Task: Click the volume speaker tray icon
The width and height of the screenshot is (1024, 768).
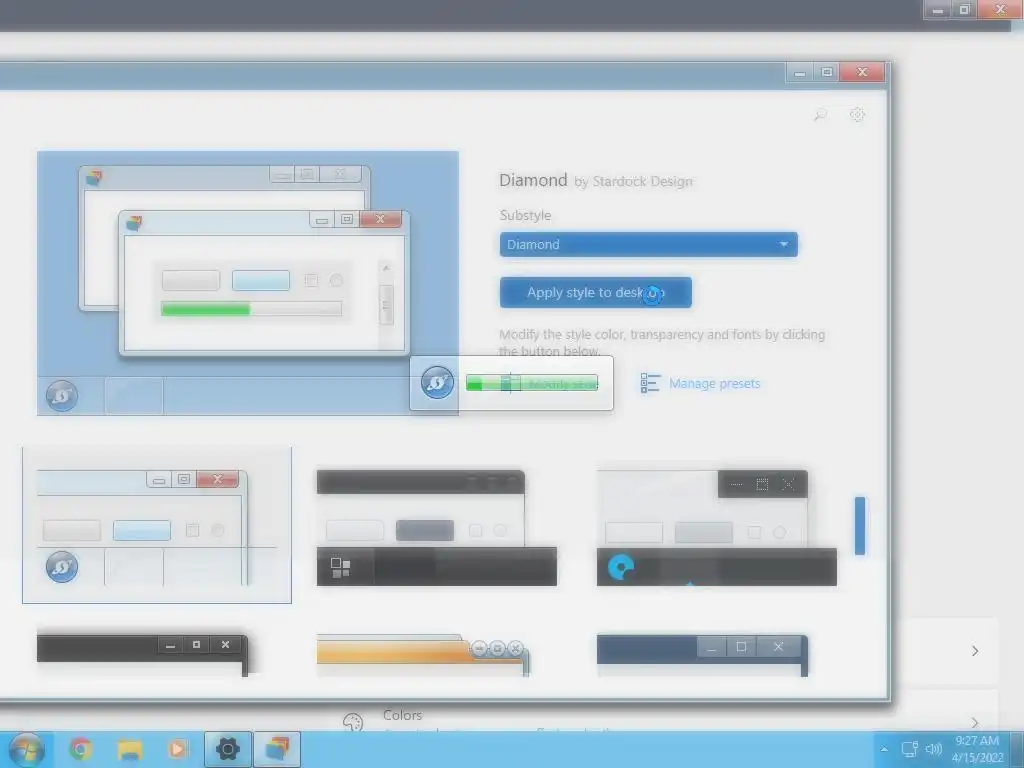Action: coord(933,749)
